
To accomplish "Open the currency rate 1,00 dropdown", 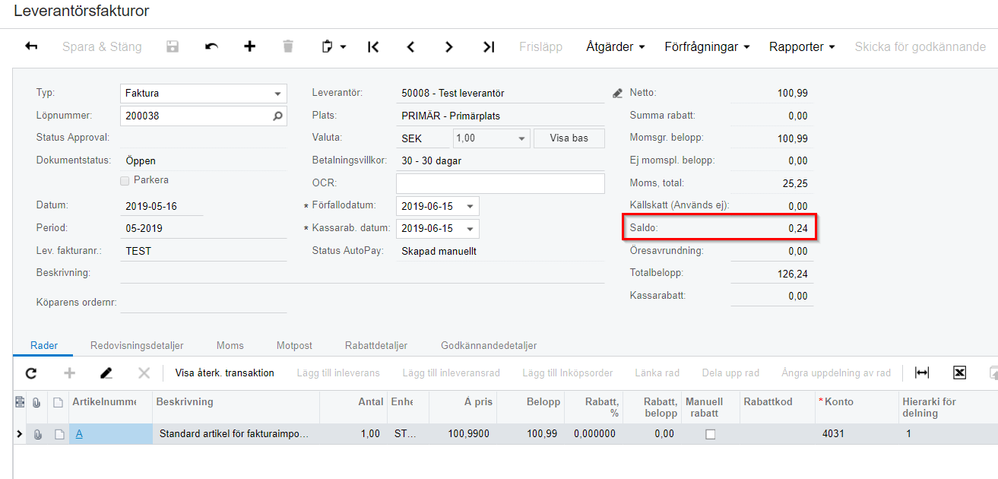I will pyautogui.click(x=521, y=139).
